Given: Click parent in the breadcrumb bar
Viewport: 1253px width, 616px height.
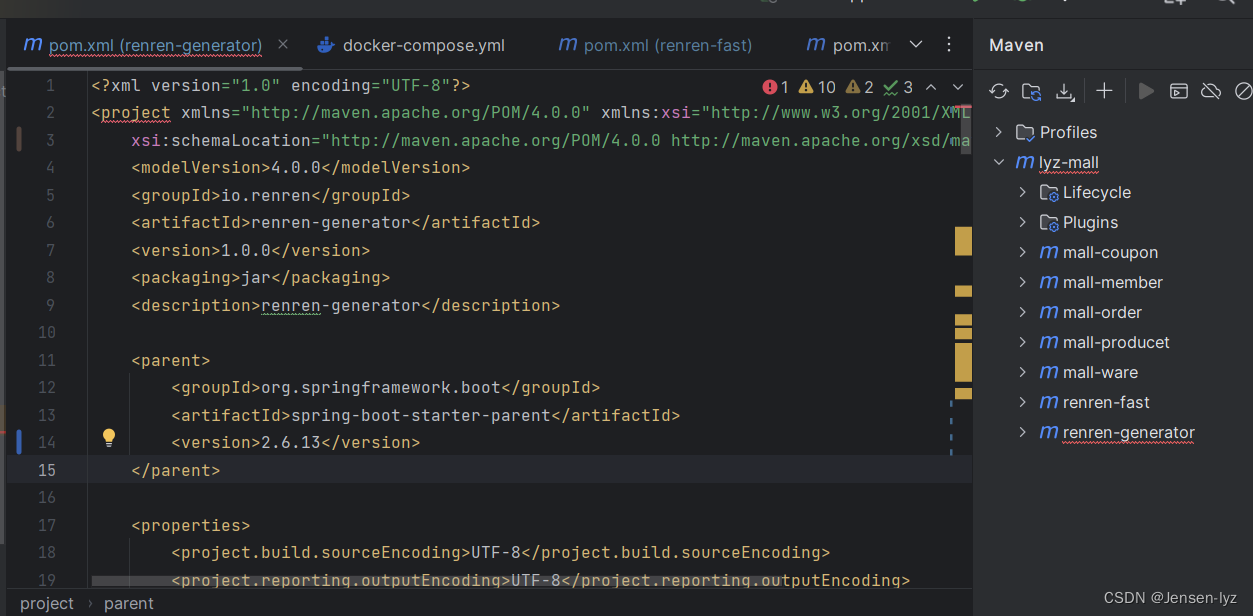Looking at the screenshot, I should 129,603.
